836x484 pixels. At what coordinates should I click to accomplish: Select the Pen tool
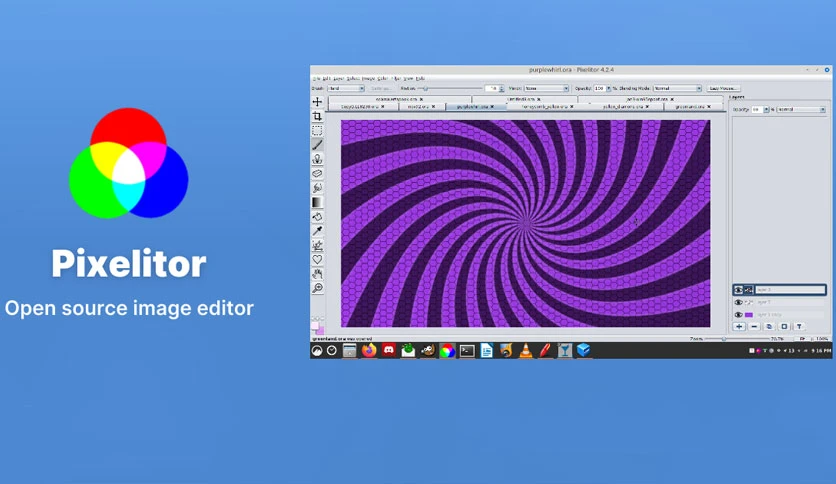click(317, 245)
